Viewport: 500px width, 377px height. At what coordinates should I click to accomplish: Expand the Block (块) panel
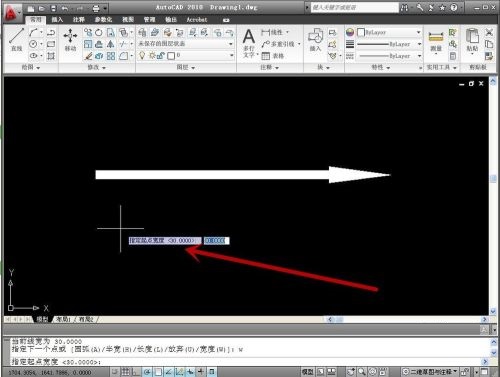coord(323,68)
